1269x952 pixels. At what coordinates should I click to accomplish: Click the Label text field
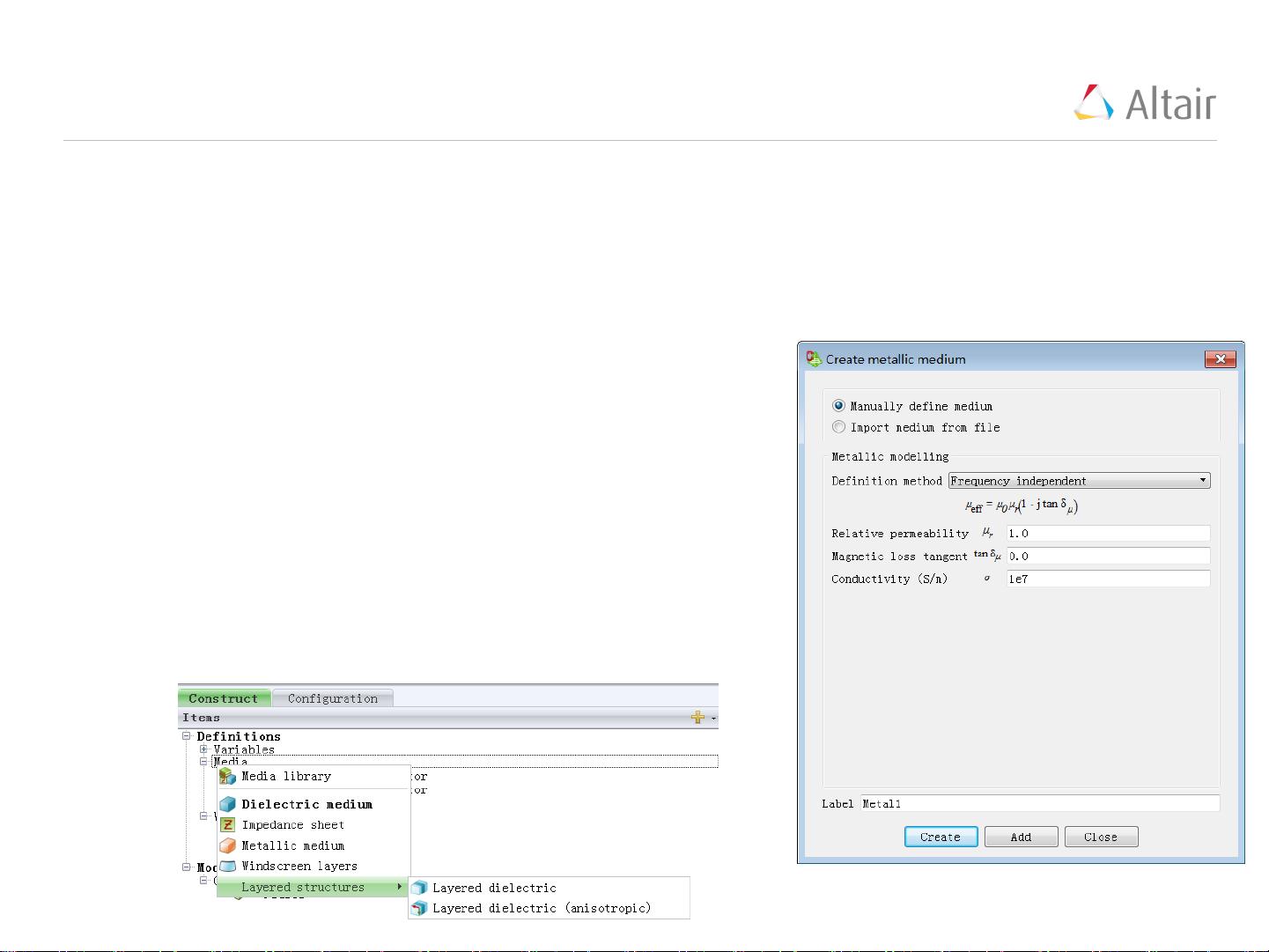[1039, 803]
